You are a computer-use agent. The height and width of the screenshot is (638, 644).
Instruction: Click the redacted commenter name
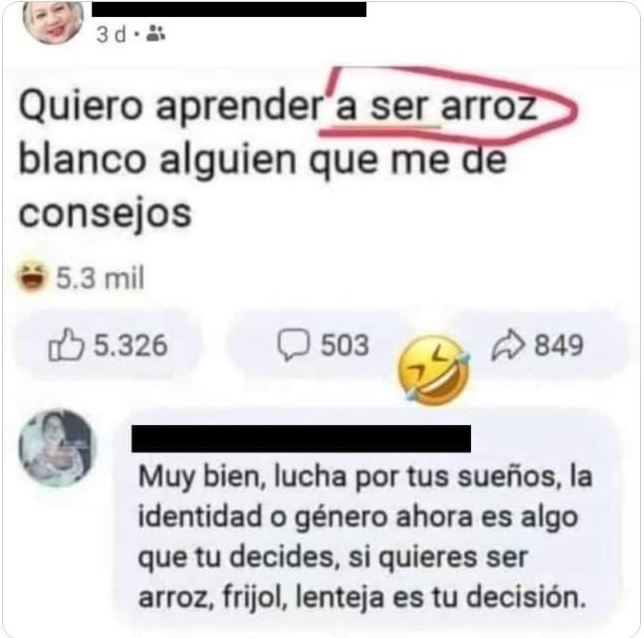(301, 439)
